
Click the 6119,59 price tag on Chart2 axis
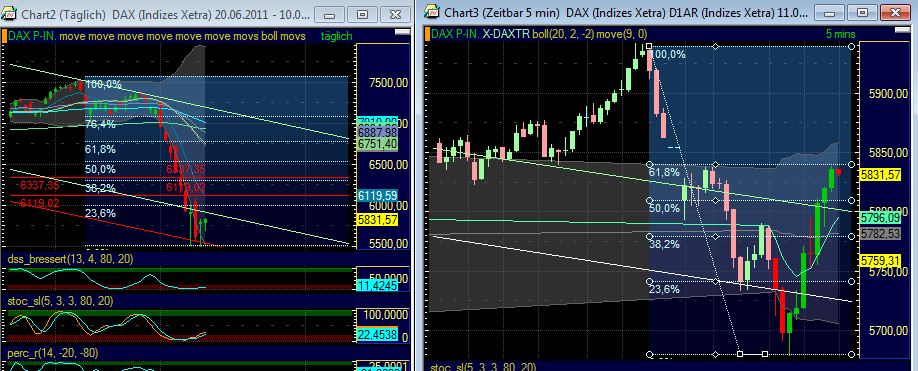click(x=377, y=195)
